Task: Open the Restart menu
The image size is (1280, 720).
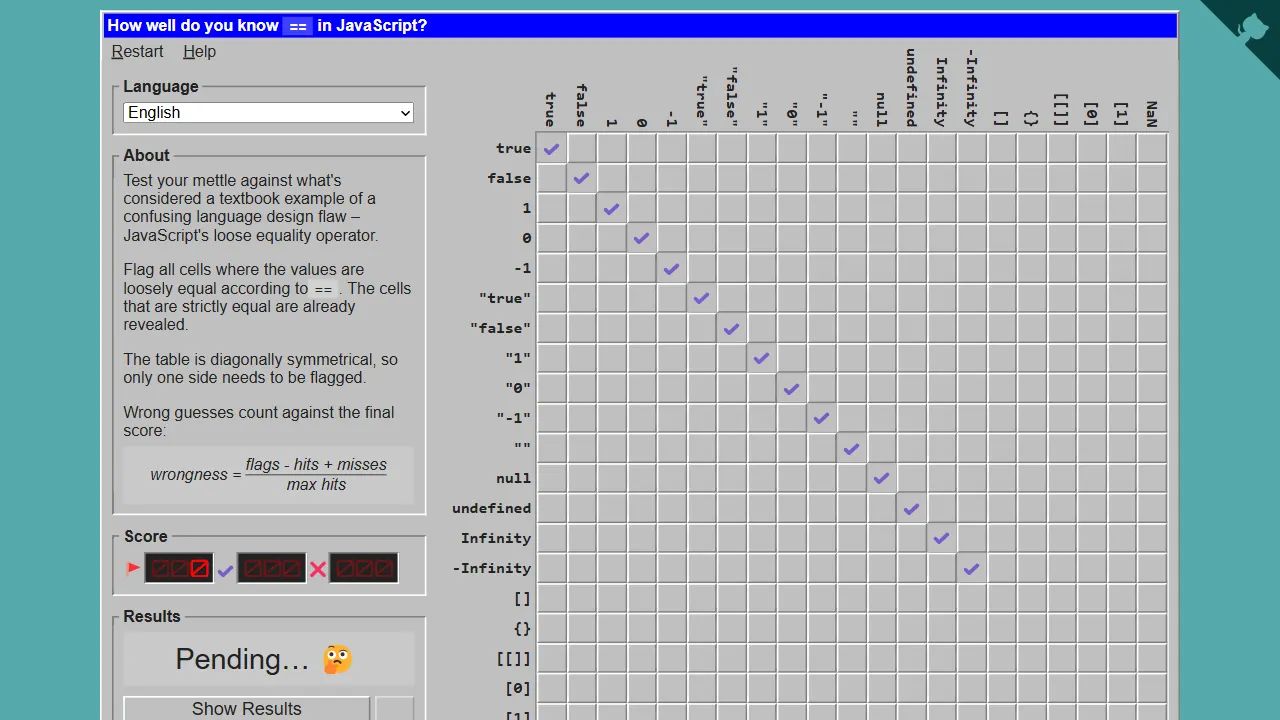Action: [137, 52]
